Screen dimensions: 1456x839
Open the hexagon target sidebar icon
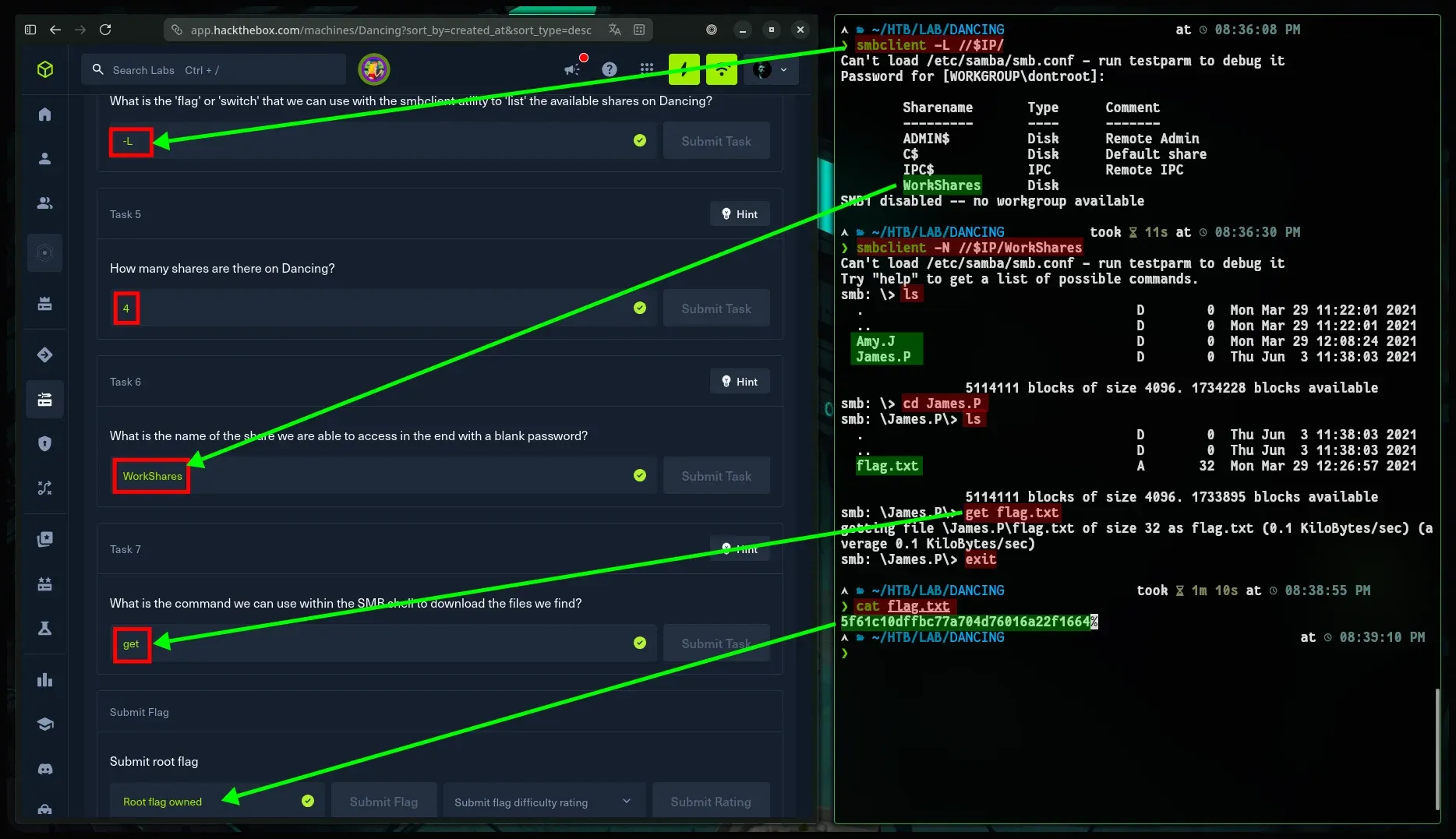[45, 252]
